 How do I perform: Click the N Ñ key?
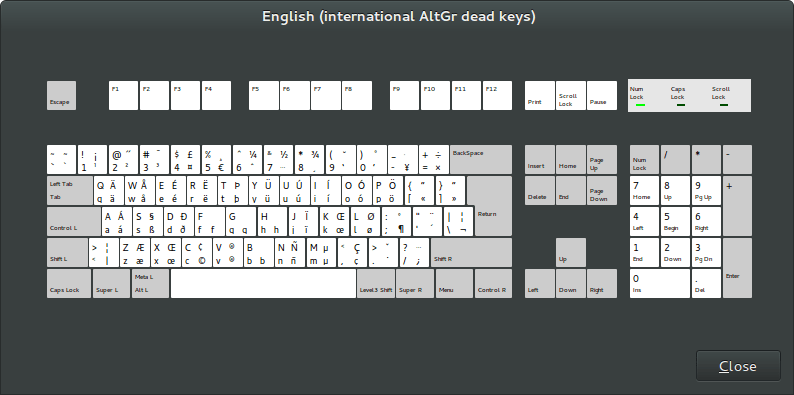click(x=290, y=252)
